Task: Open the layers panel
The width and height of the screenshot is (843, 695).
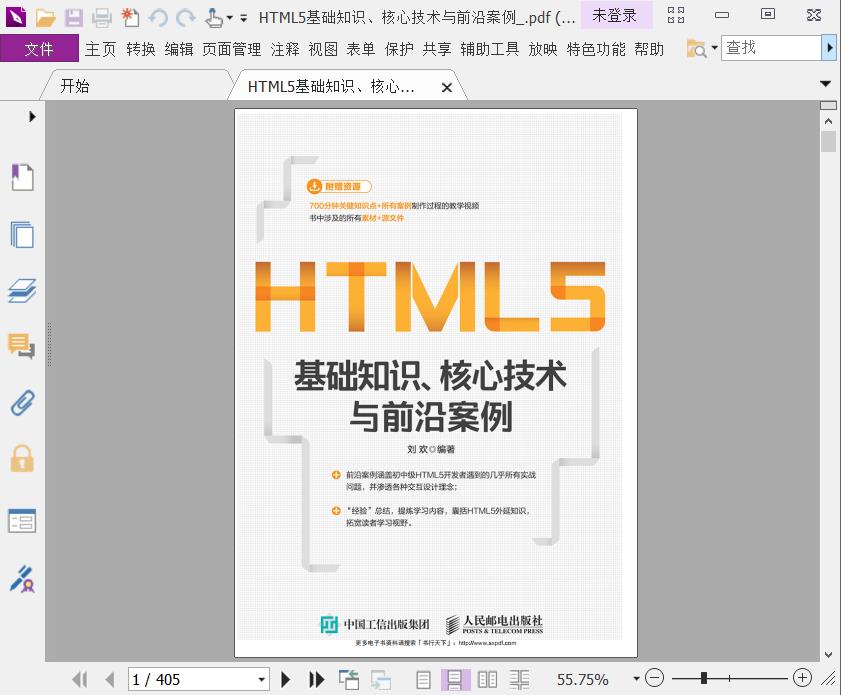Action: tap(22, 291)
